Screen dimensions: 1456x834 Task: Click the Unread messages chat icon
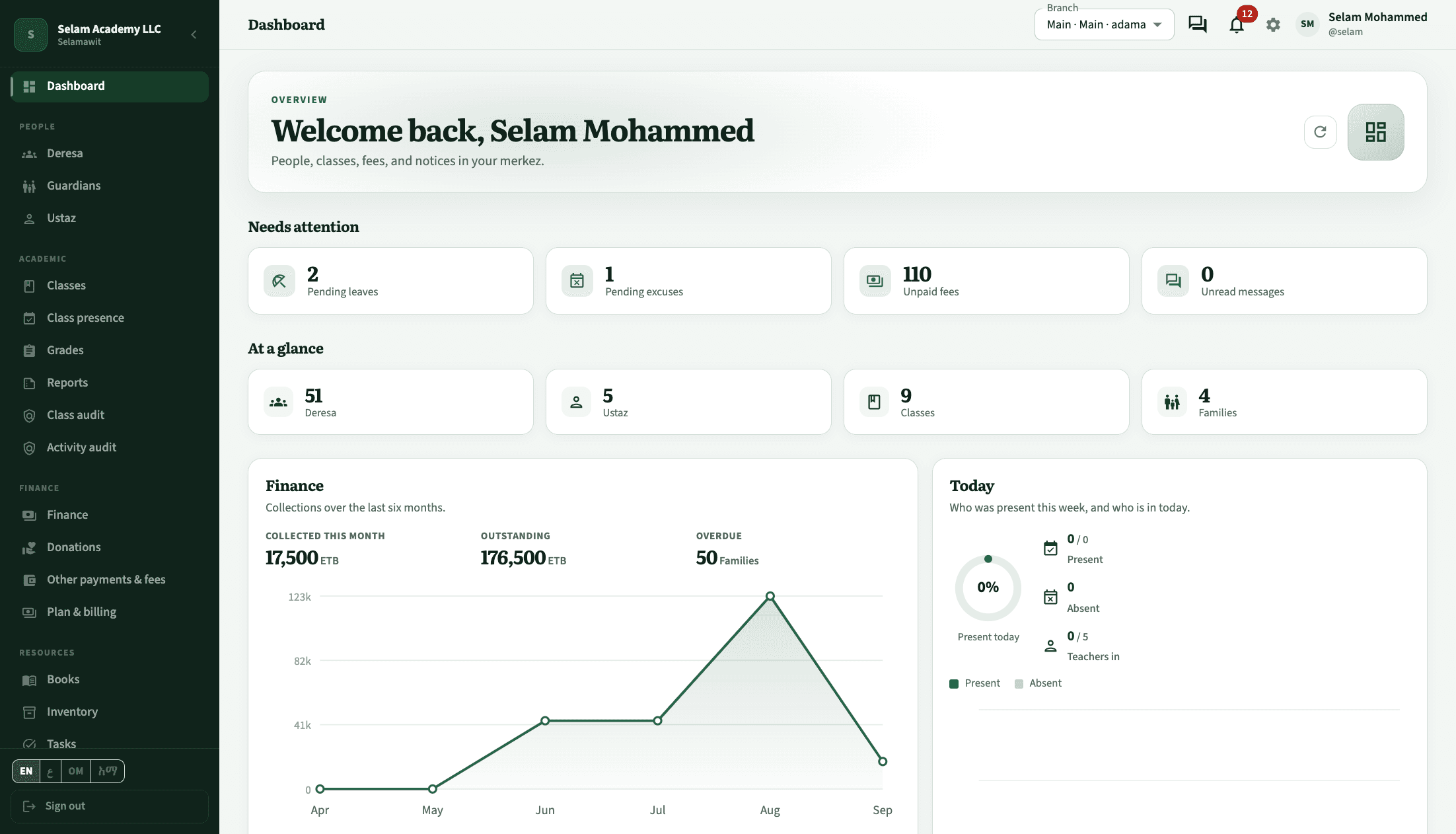pyautogui.click(x=1173, y=281)
